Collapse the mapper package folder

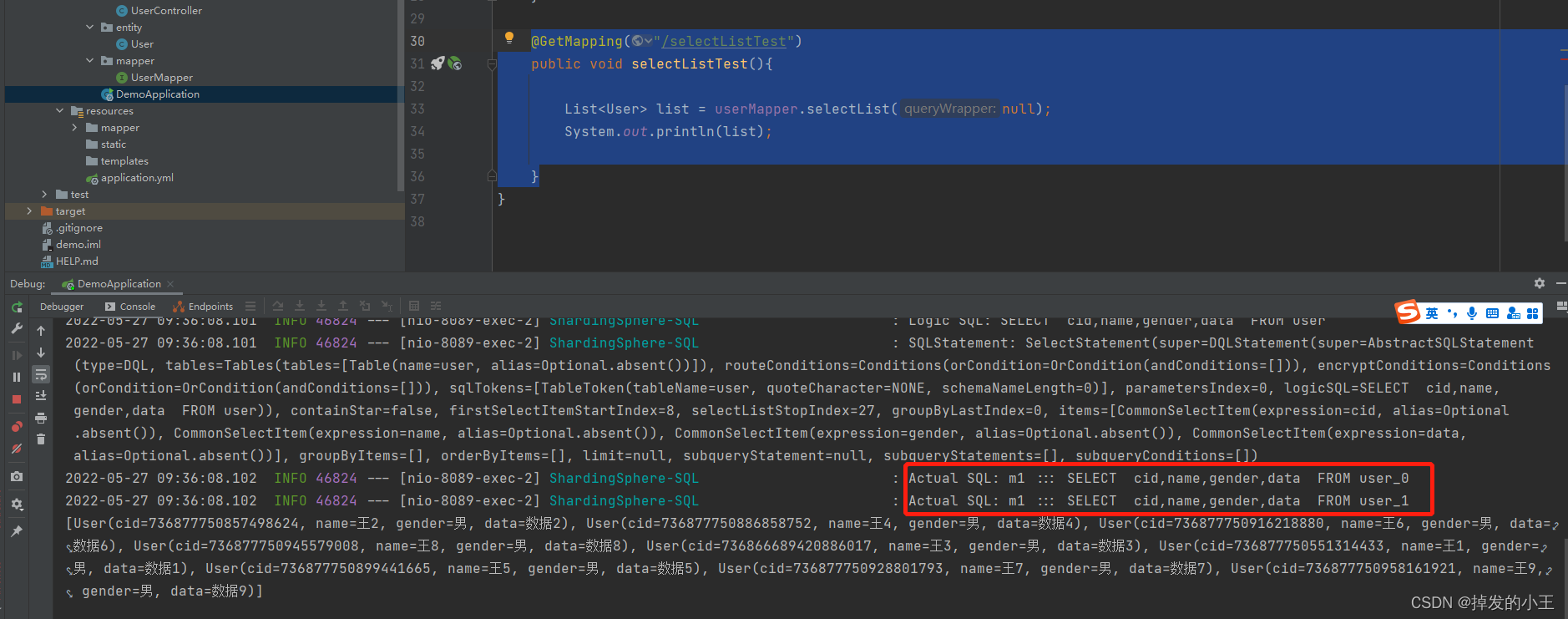pos(90,60)
